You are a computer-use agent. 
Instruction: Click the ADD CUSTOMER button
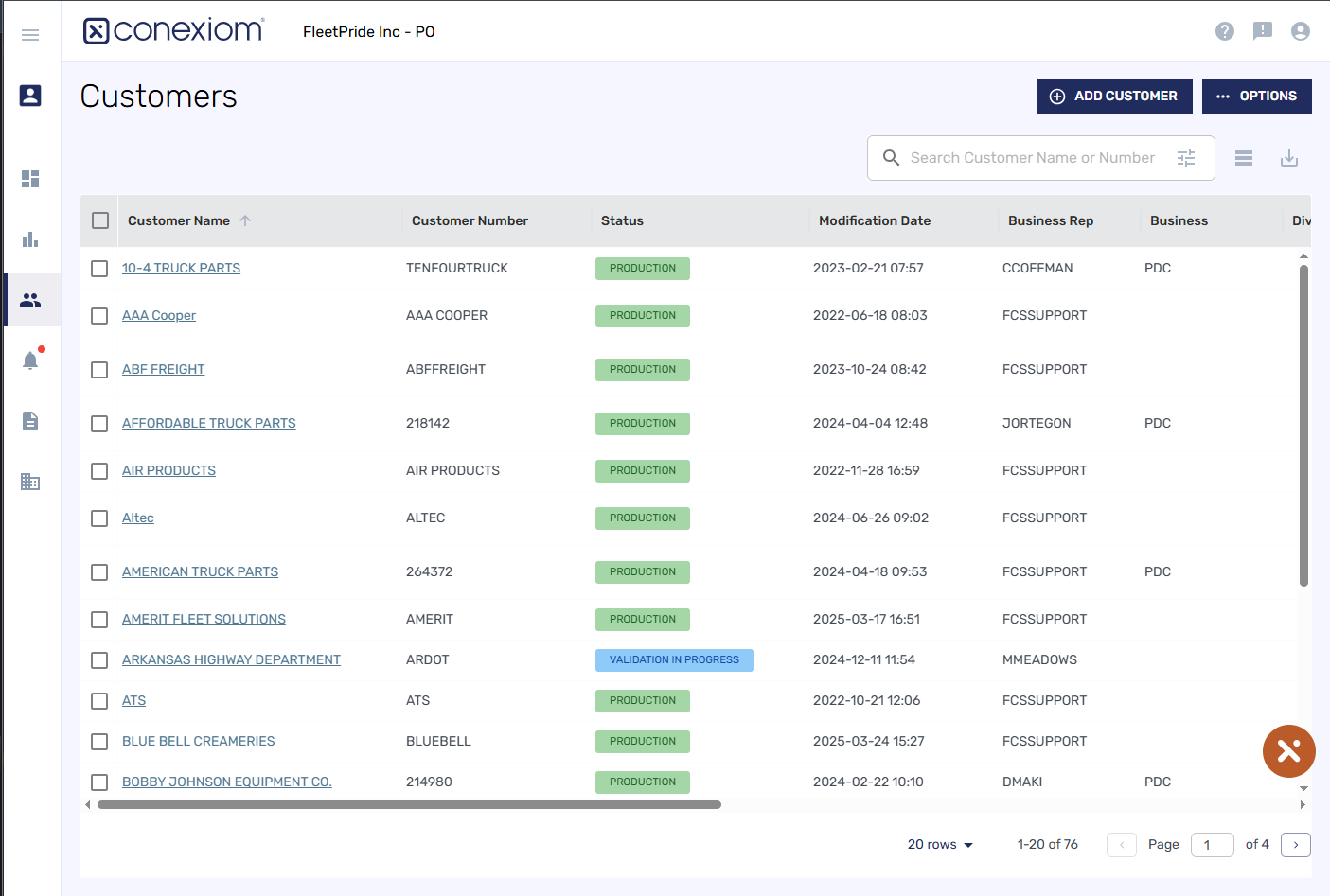[1114, 97]
